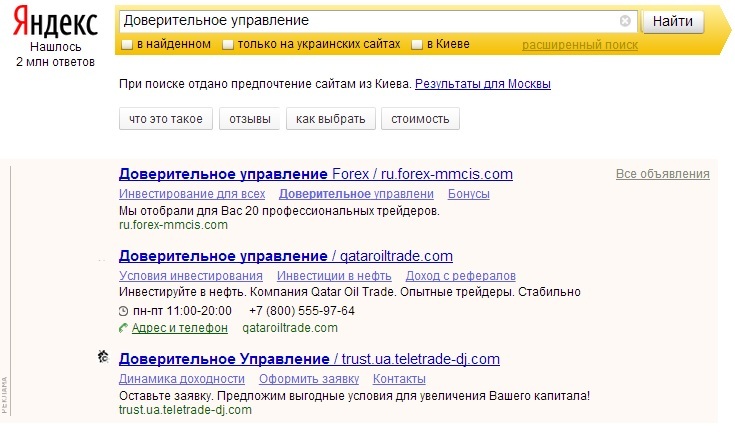The height and width of the screenshot is (433, 735).
Task: Click the 'пн-пт 11:00-20:00' working hours text
Action: tap(182, 311)
